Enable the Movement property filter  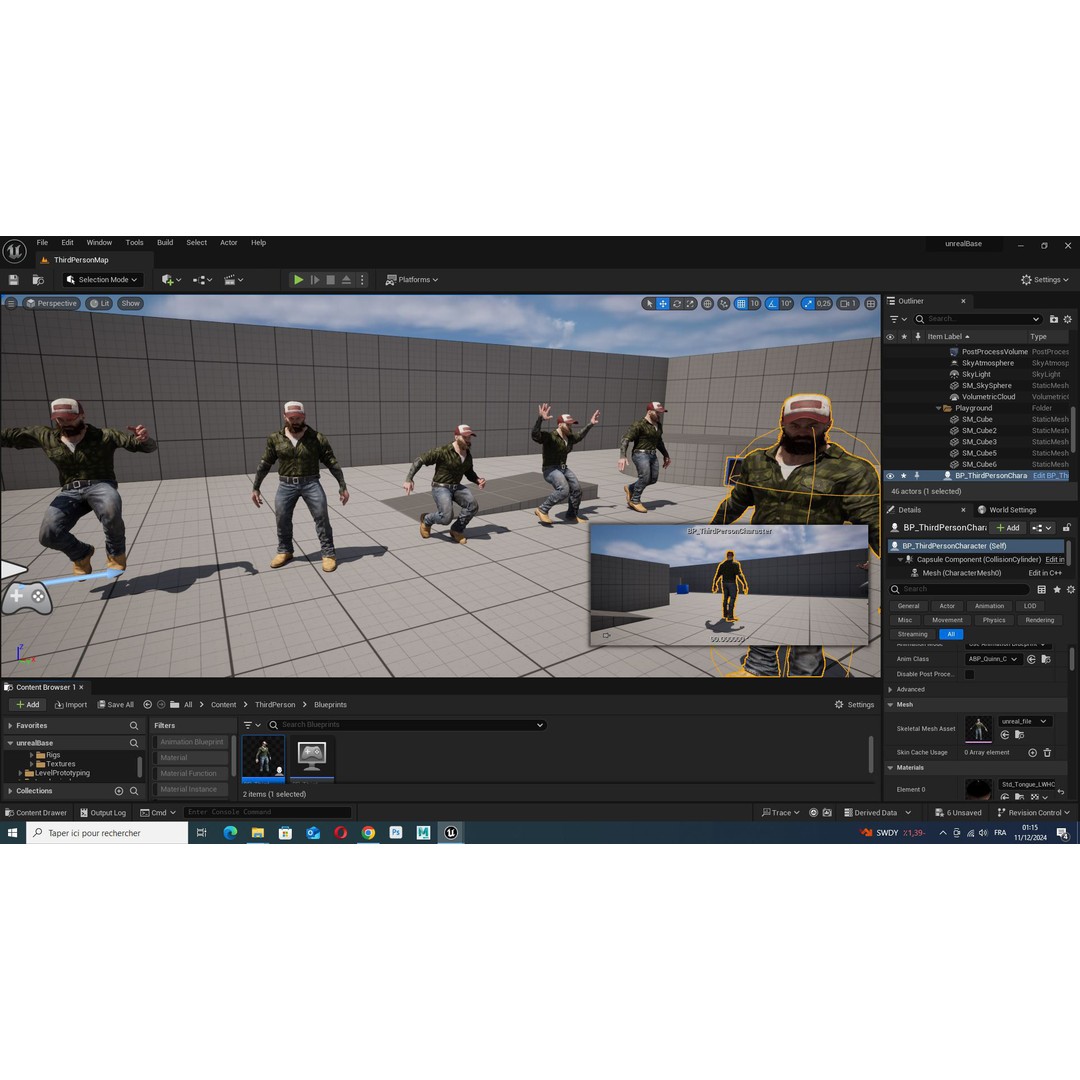[947, 621]
